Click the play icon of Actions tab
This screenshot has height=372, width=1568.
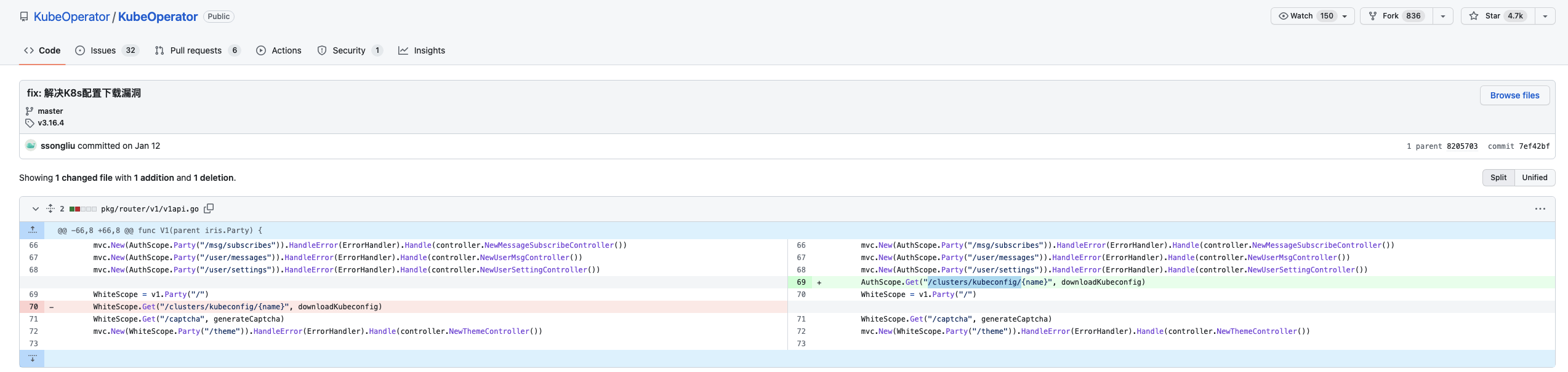coord(261,50)
